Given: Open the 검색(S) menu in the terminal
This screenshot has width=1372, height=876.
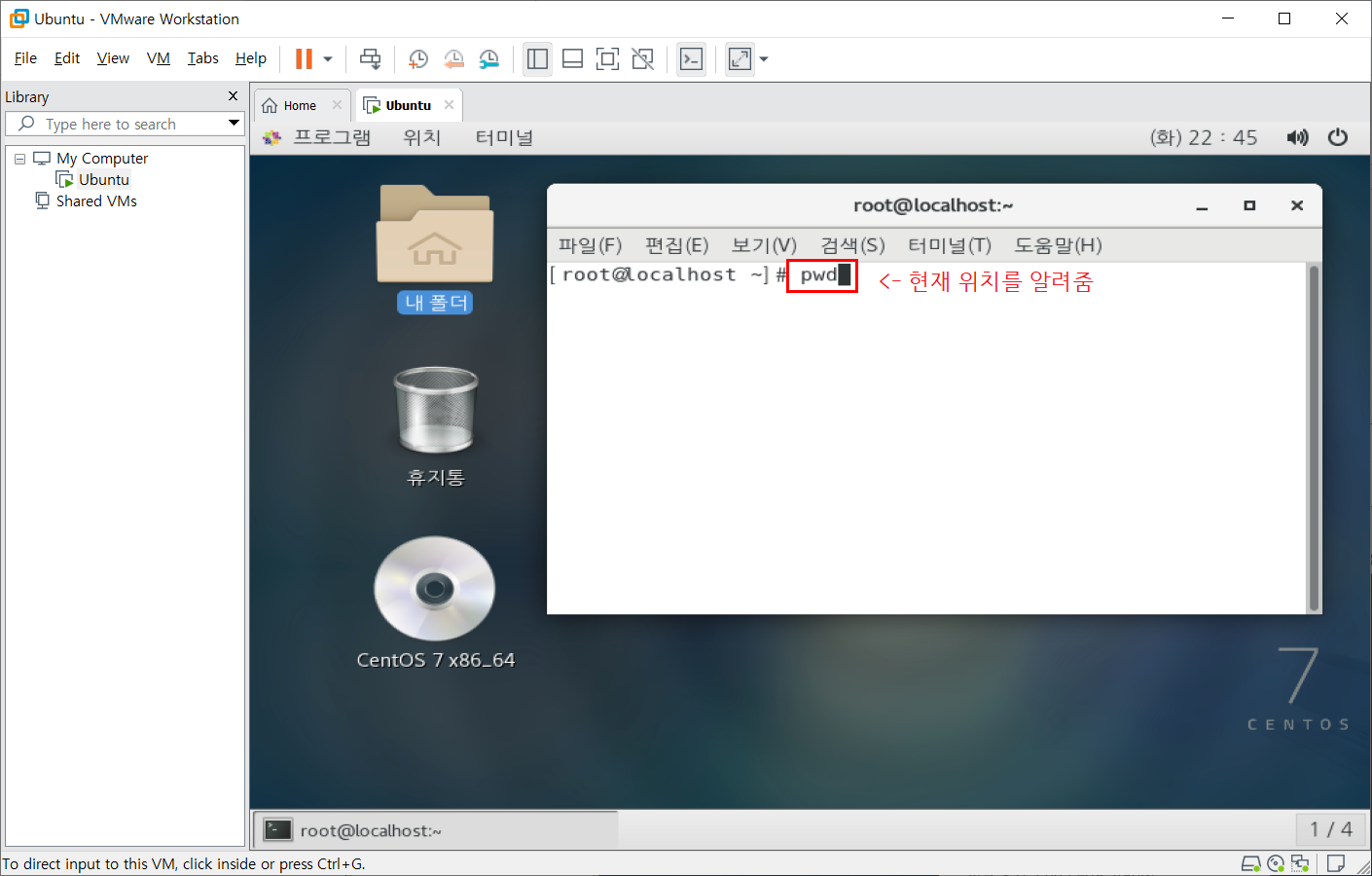Looking at the screenshot, I should (852, 245).
